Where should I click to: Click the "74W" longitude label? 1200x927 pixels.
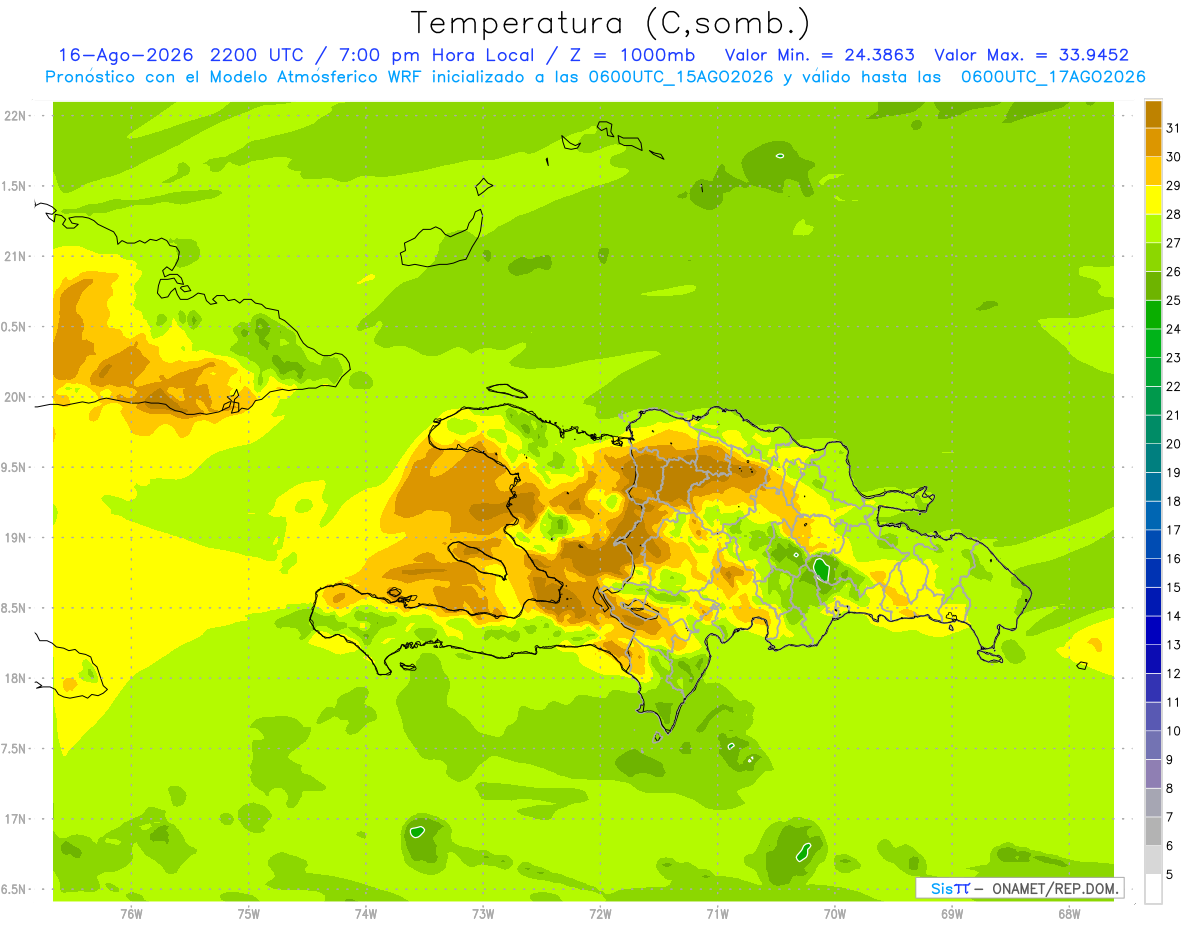tap(365, 913)
